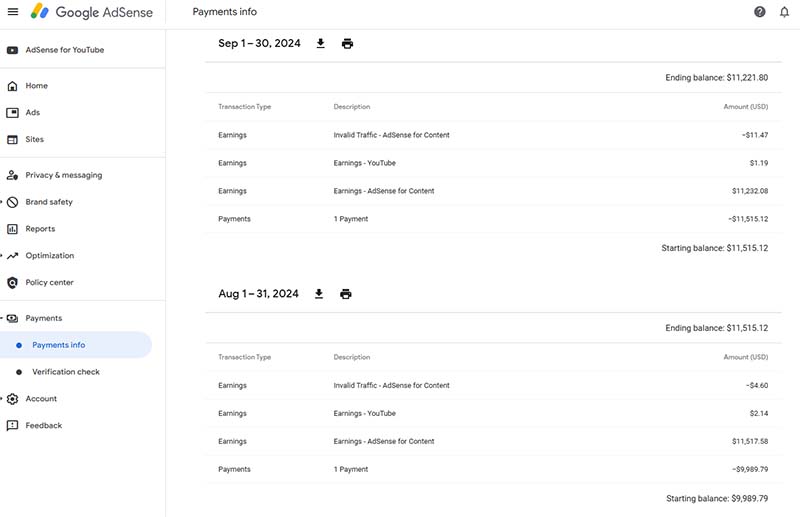Download the Aug 1–31, 2024 statement

(319, 294)
